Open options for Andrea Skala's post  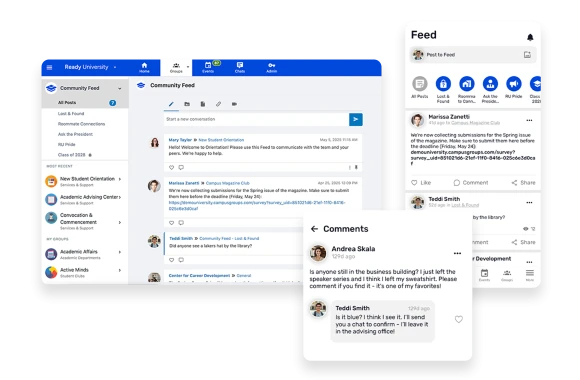(x=457, y=253)
